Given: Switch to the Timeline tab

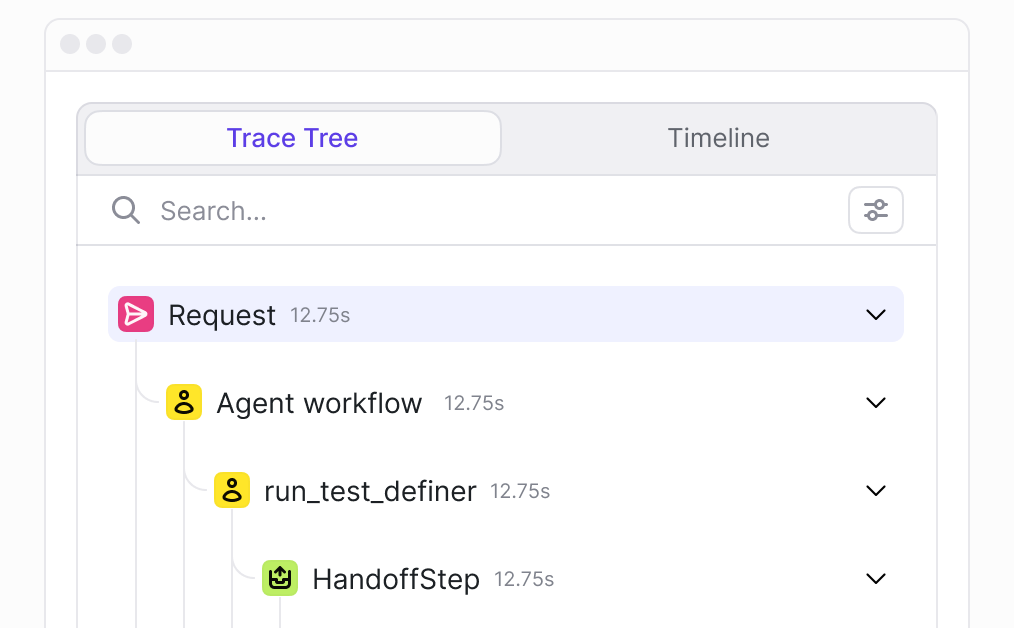Looking at the screenshot, I should tap(718, 138).
